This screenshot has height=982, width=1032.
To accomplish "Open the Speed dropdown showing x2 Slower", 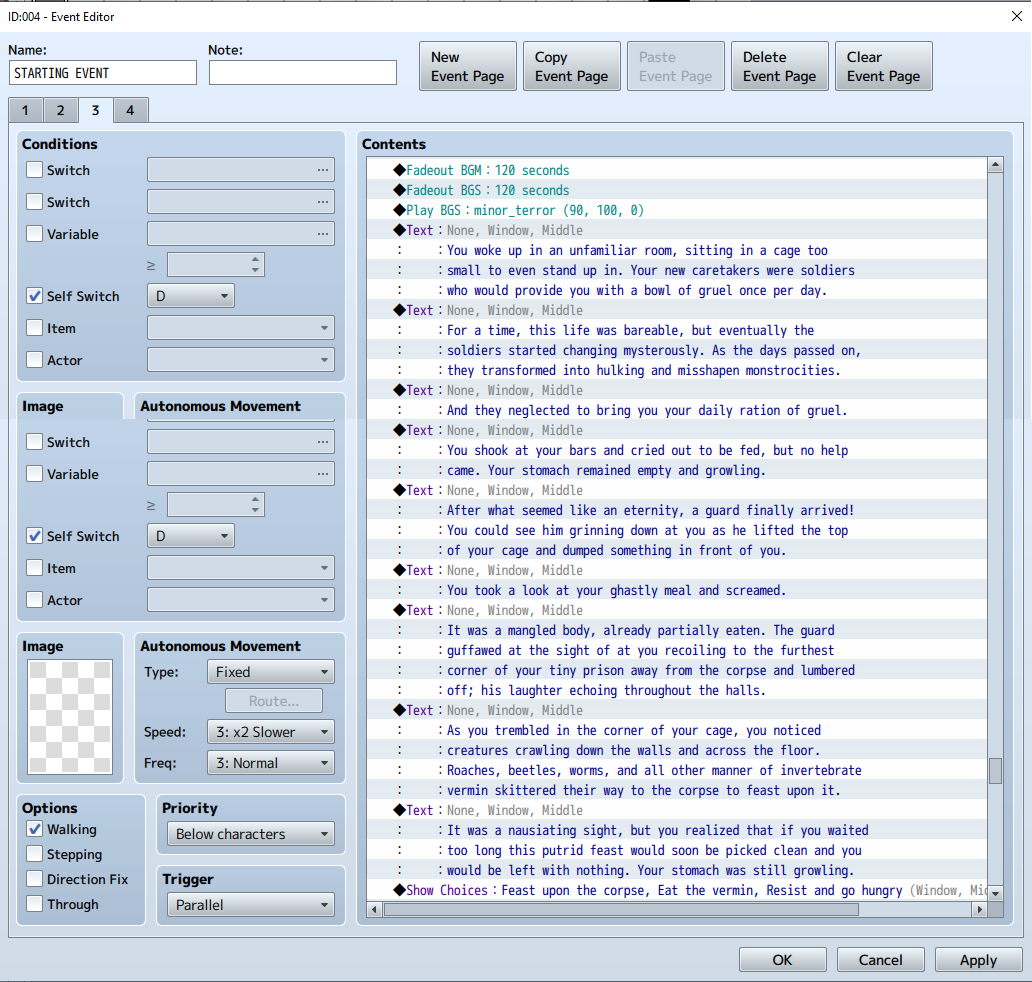I will pos(271,732).
